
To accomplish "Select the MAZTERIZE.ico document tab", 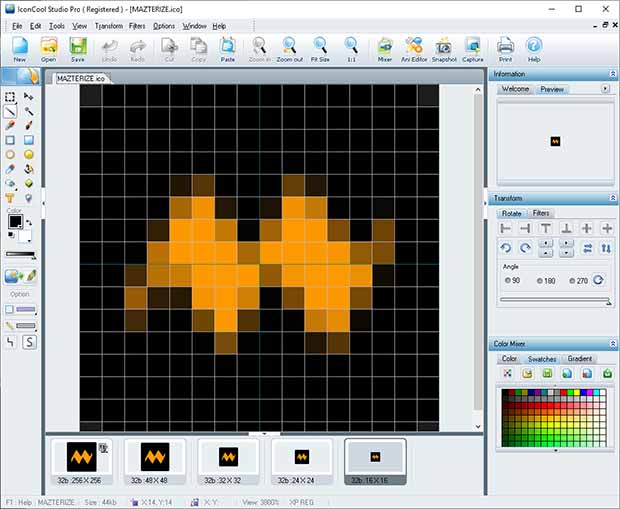I will tap(81, 78).
